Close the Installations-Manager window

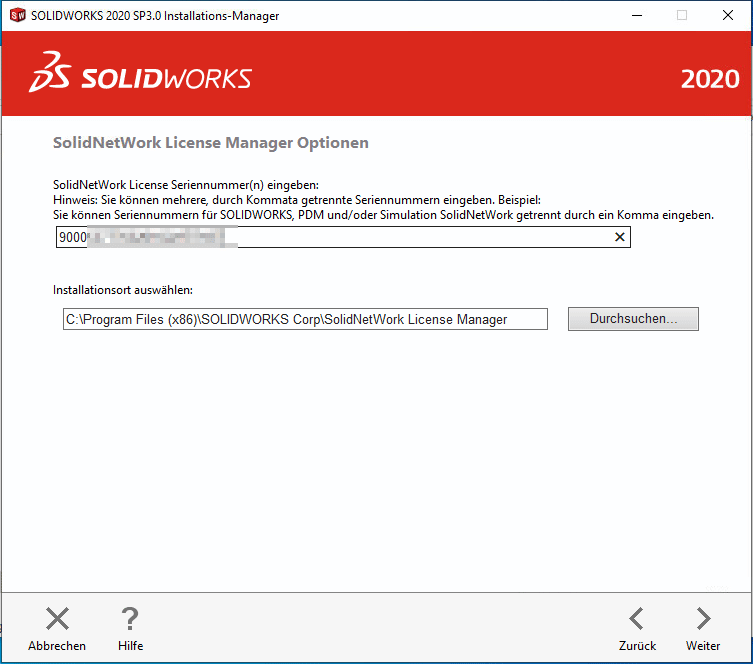728,16
